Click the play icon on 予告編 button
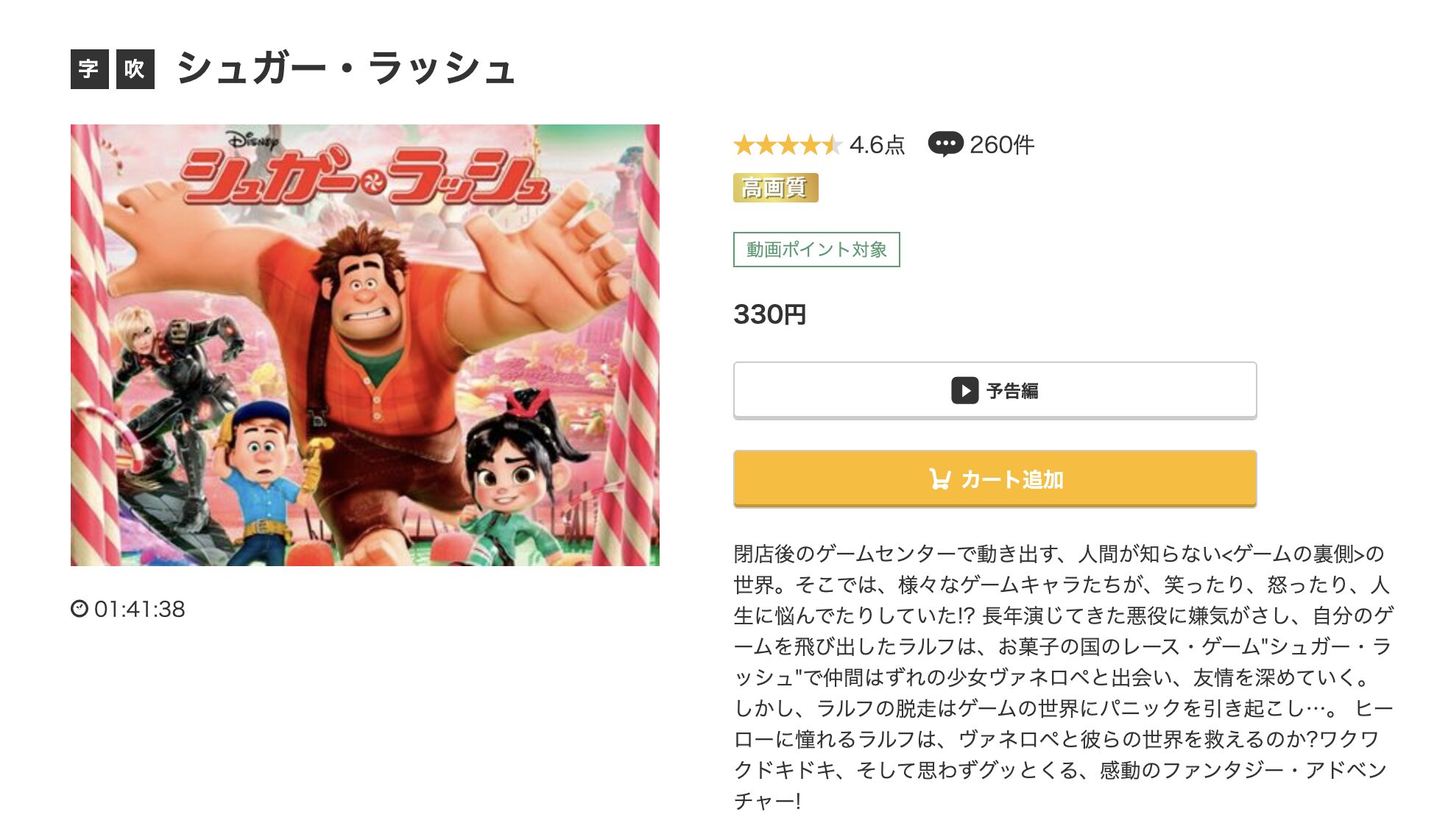 click(964, 390)
